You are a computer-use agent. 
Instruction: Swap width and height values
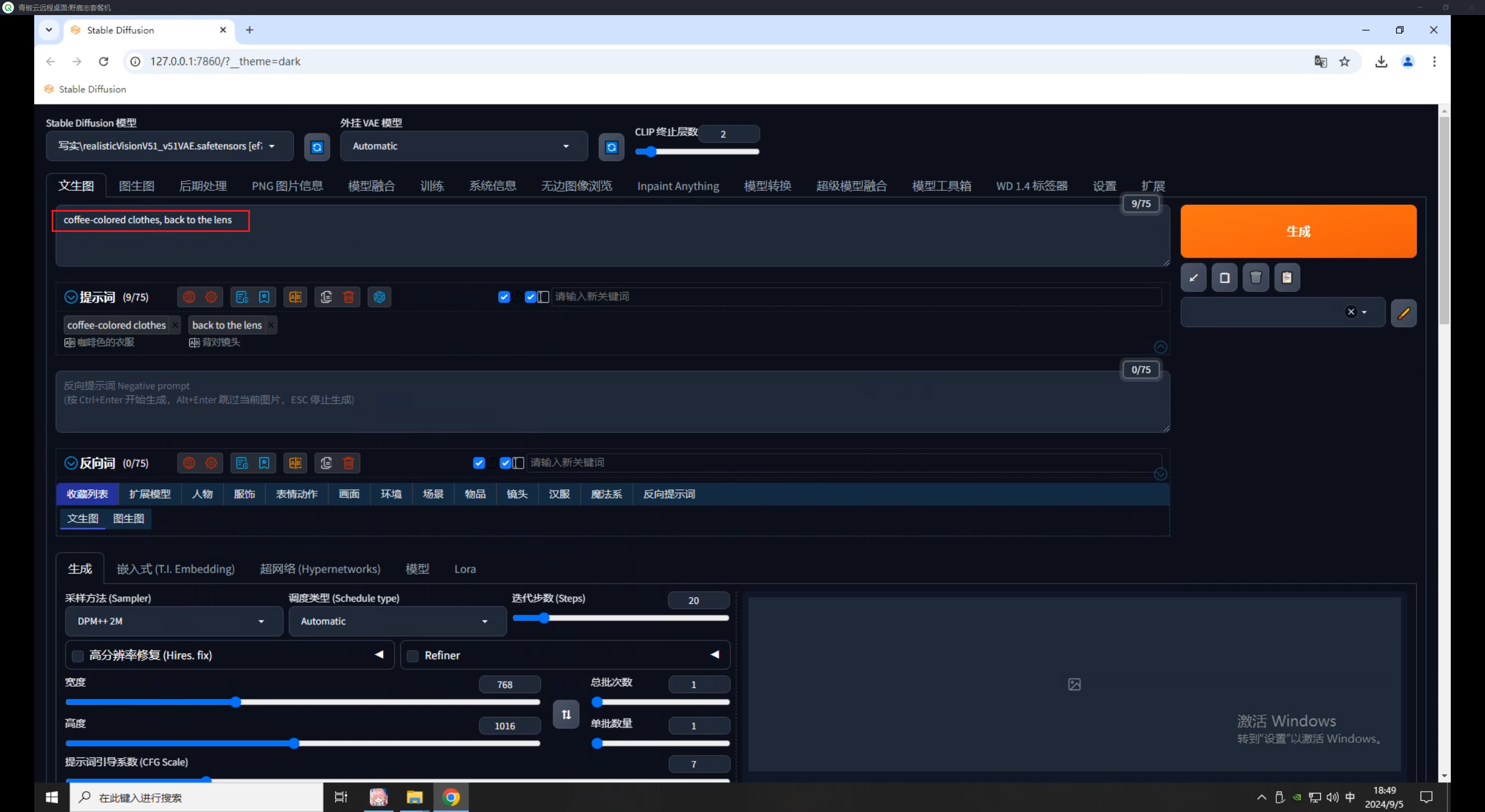pos(566,714)
